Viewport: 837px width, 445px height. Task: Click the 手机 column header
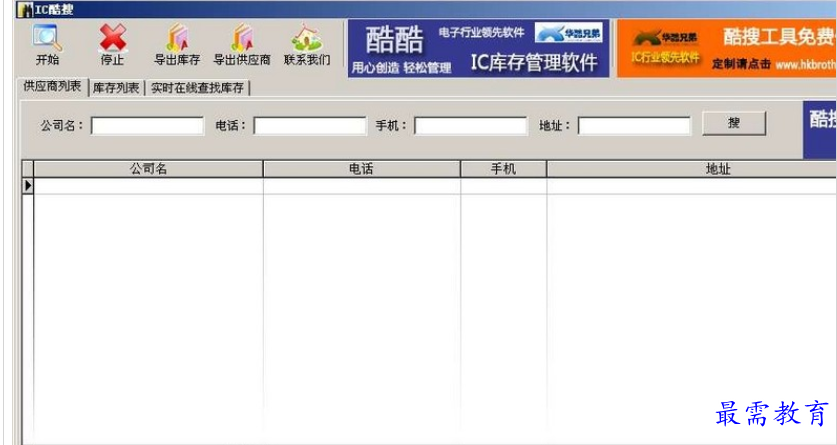[503, 169]
